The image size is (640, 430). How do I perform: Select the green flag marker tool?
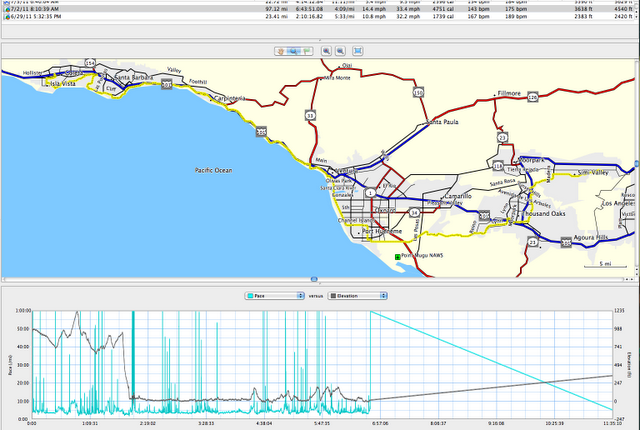tap(307, 51)
